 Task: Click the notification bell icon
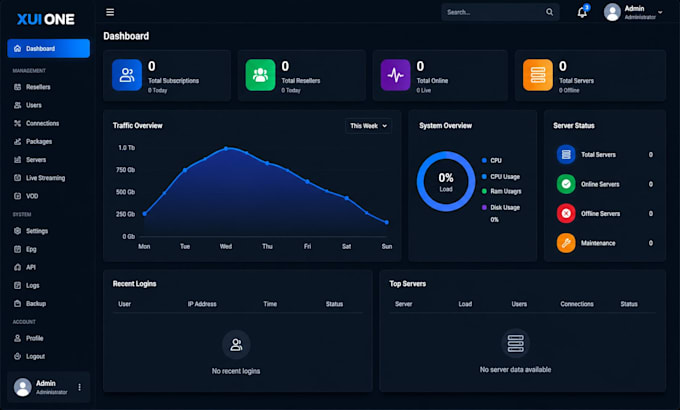coord(582,13)
